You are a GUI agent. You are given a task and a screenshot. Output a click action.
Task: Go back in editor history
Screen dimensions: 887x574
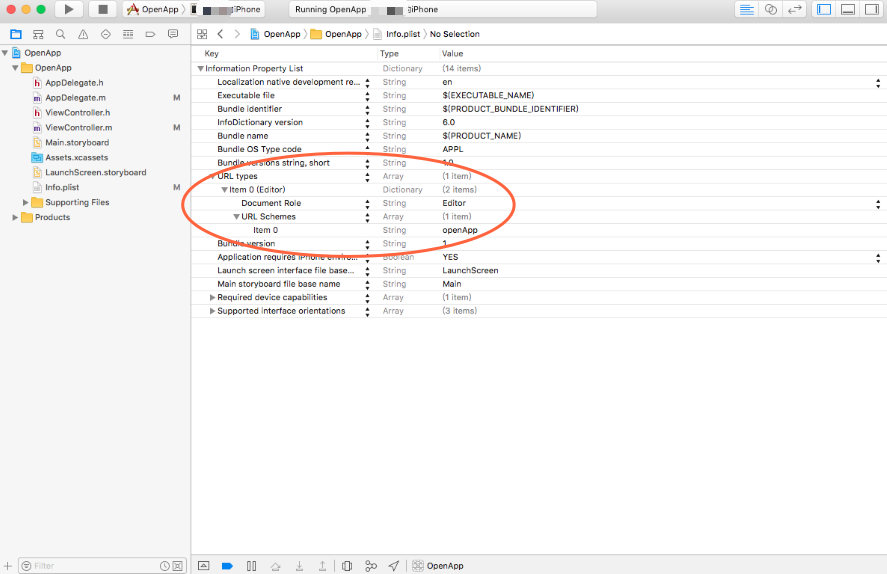point(220,34)
